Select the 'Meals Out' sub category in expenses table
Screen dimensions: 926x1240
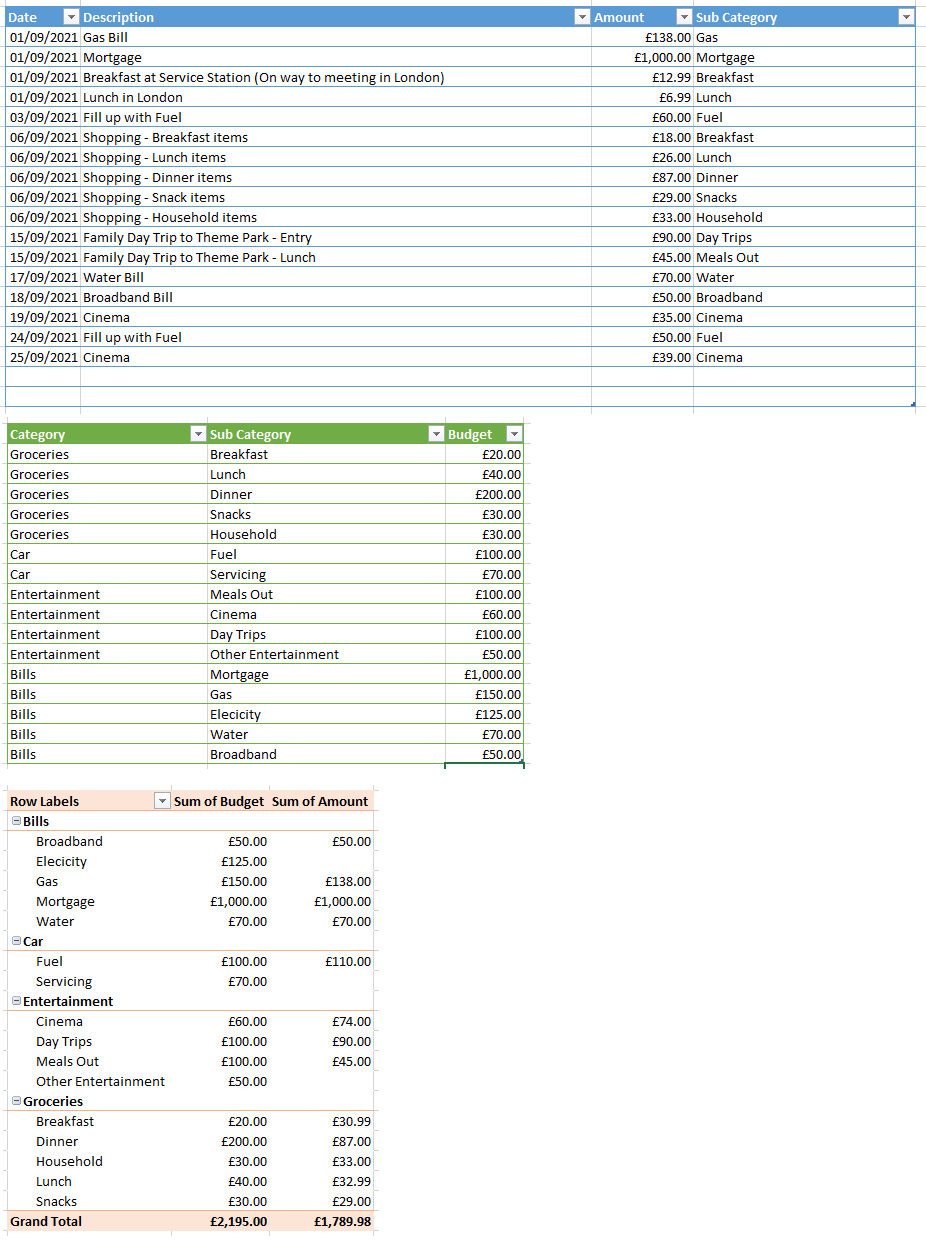coord(804,257)
